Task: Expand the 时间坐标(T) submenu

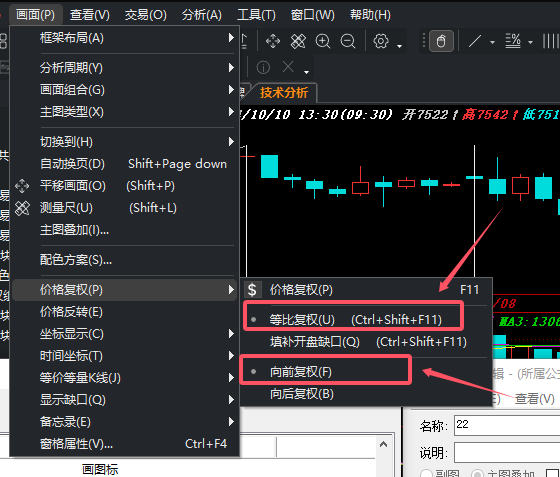Action: 124,356
